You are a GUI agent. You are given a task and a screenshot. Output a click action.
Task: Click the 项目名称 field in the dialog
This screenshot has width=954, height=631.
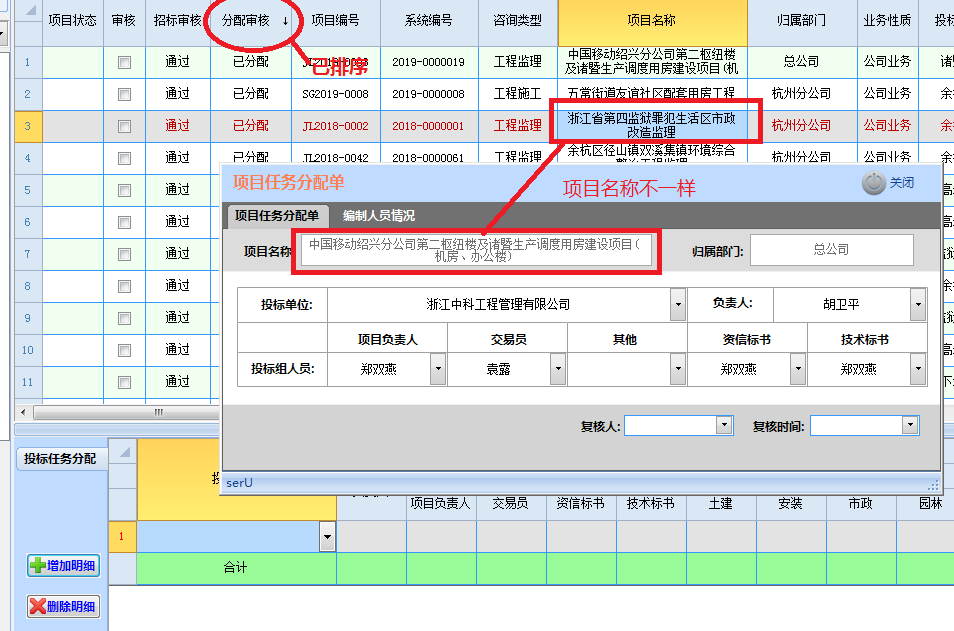coord(476,250)
